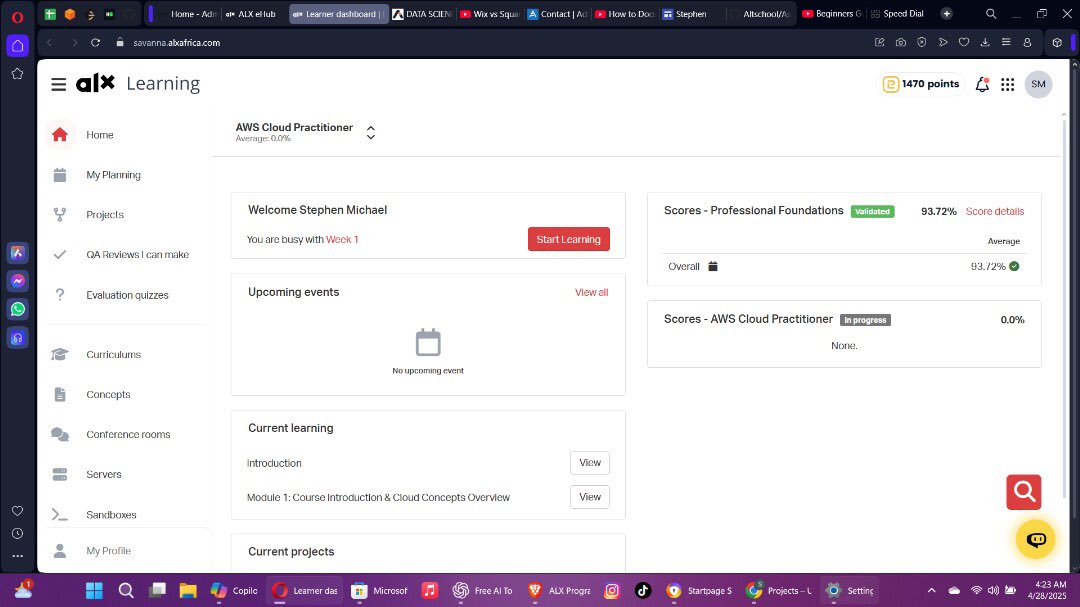1080x607 pixels.
Task: Open WhatsApp in Opera sidebar
Action: pos(18,309)
